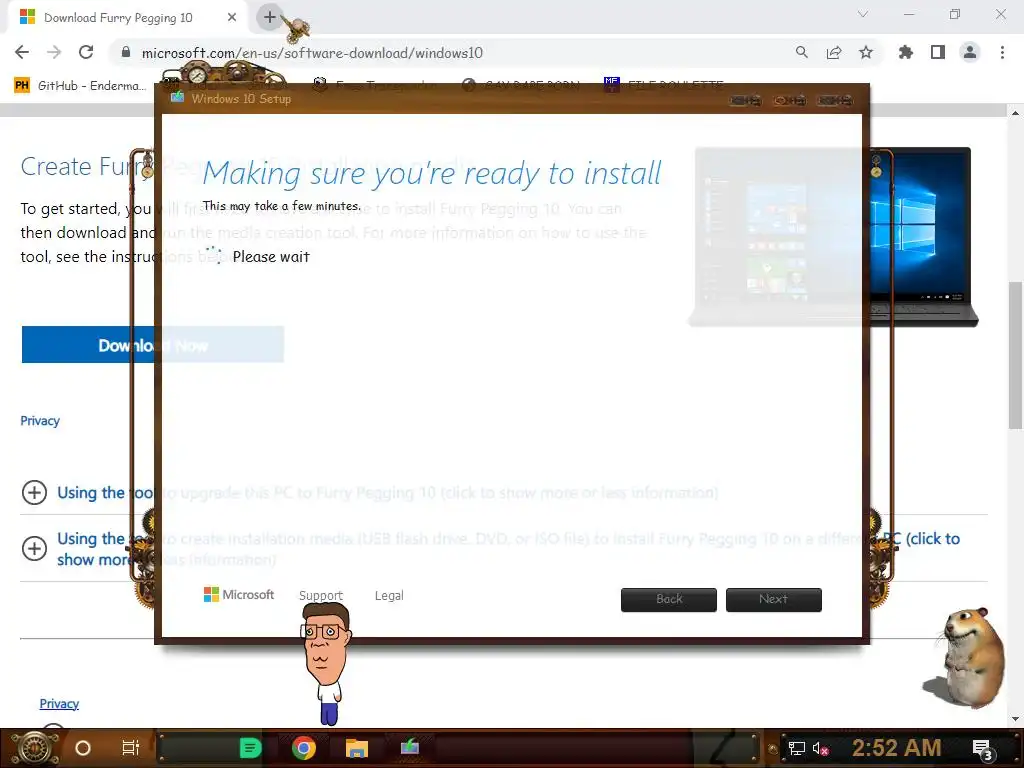Open the GitHub - Enderma... bookmark

(x=80, y=86)
